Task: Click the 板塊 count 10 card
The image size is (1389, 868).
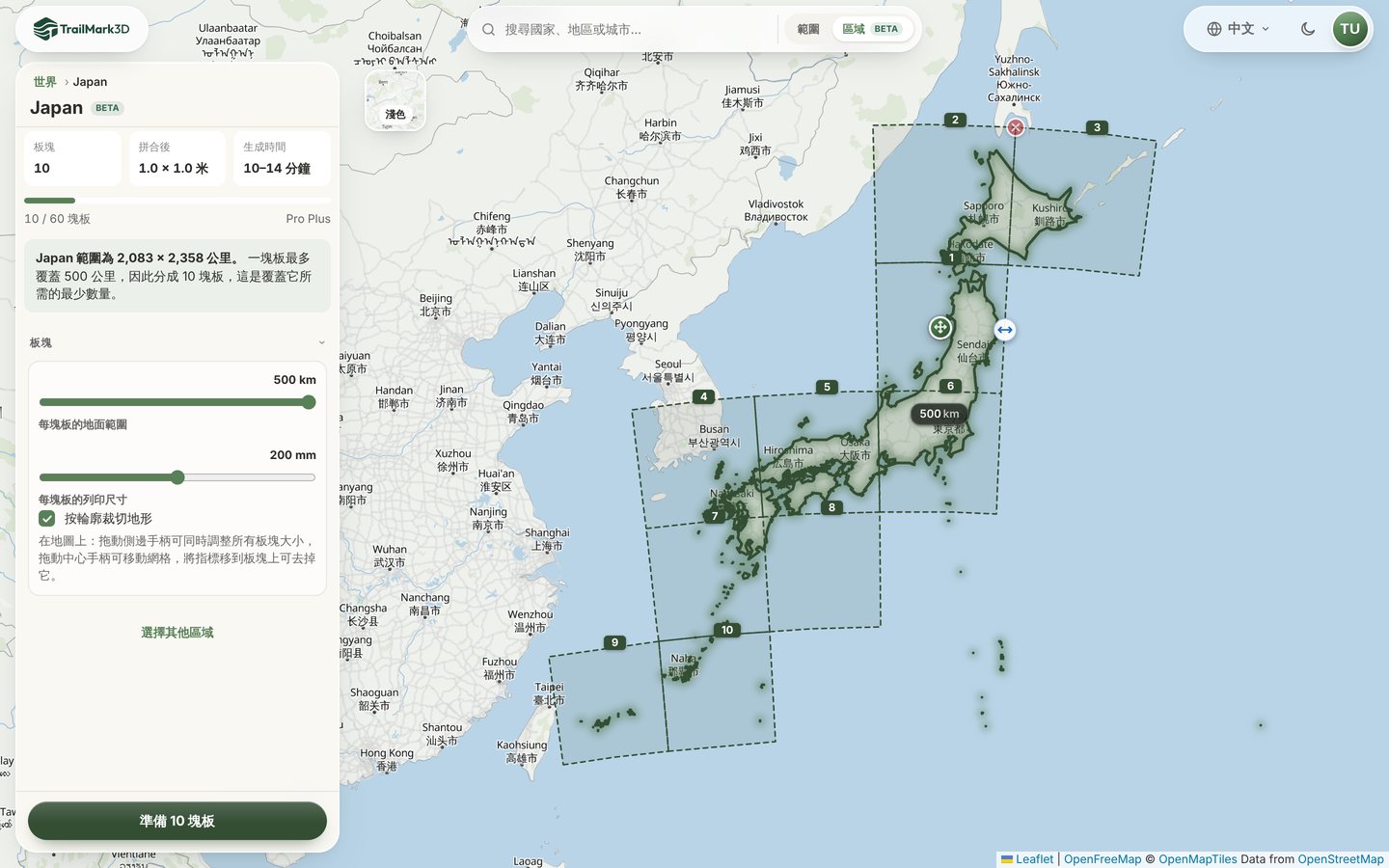Action: [x=72, y=158]
